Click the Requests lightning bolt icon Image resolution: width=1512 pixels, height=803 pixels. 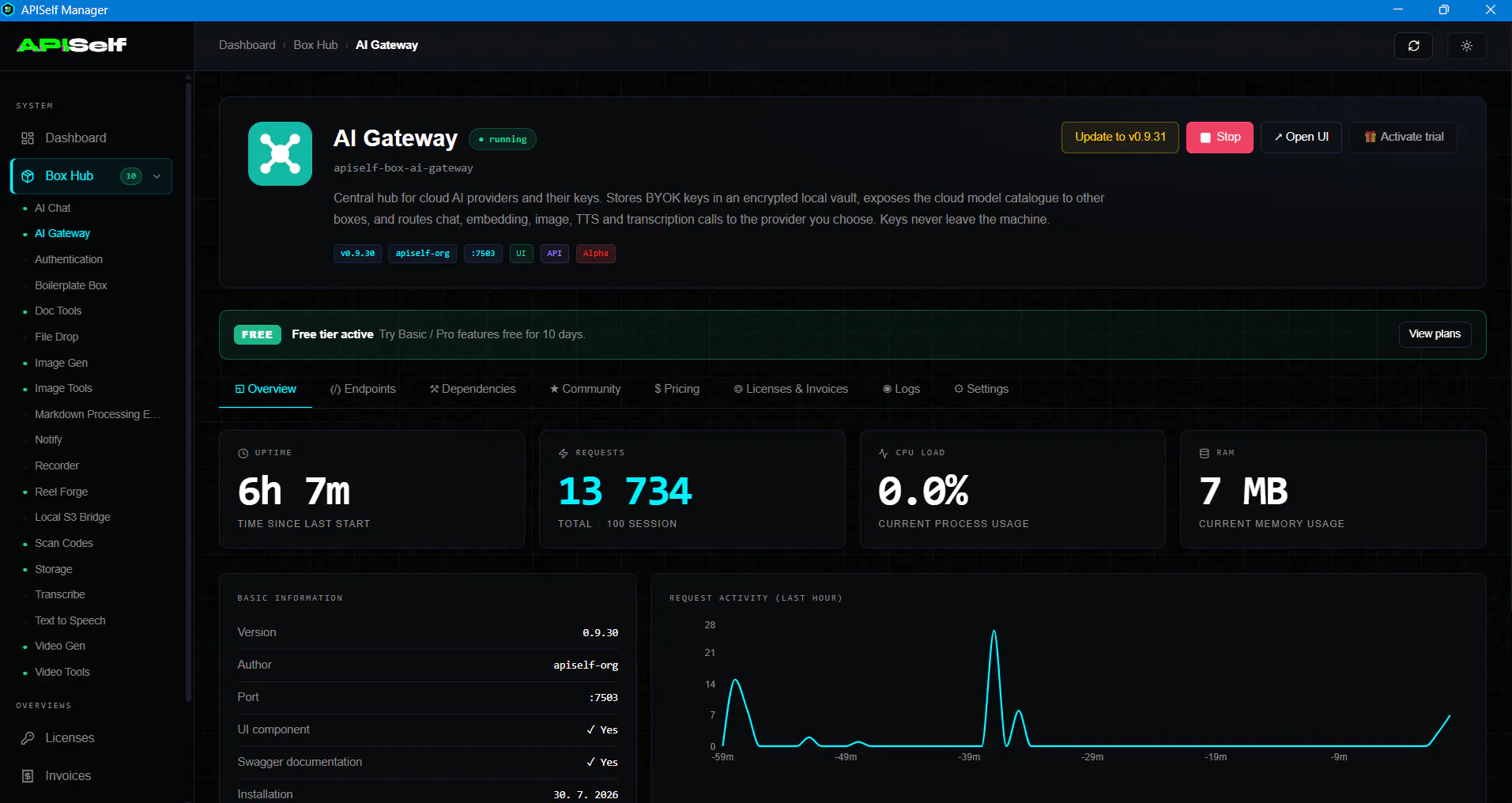click(564, 453)
